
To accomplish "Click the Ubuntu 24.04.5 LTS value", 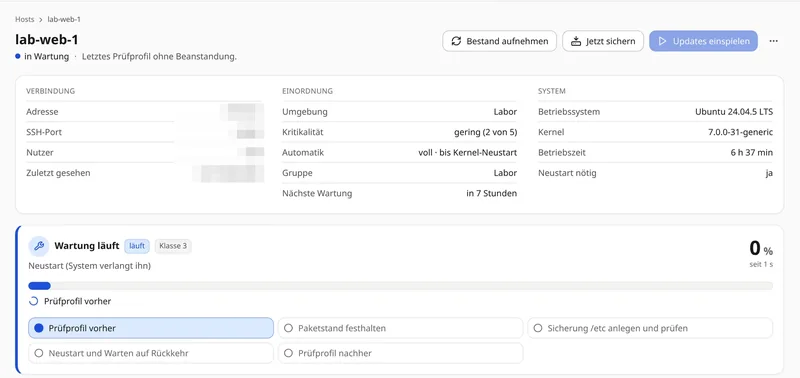I will point(734,112).
